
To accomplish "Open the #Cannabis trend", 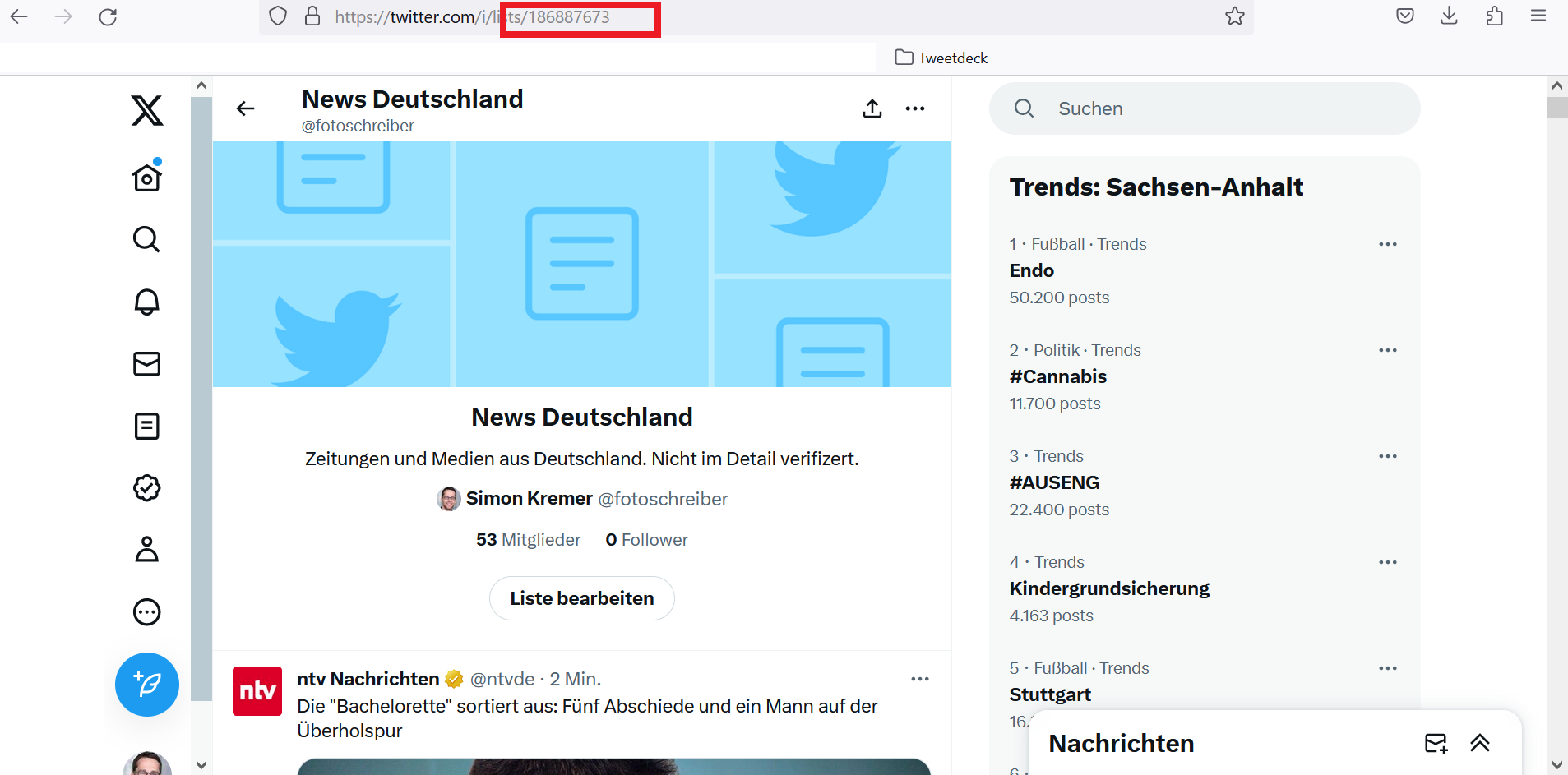I will pos(1058,376).
